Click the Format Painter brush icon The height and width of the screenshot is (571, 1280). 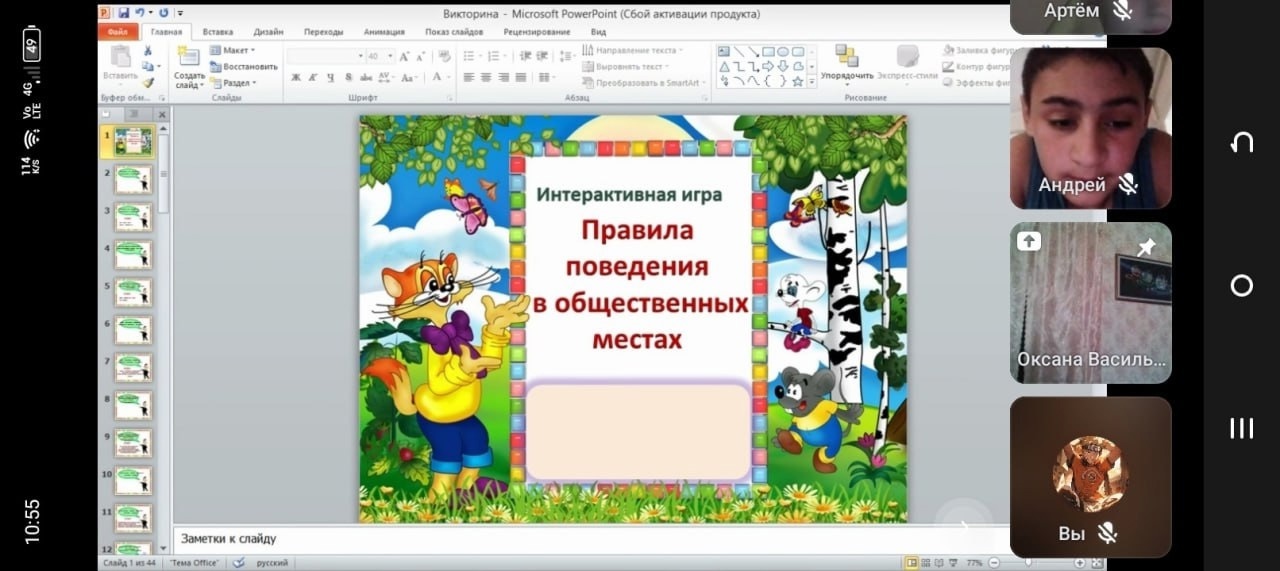[149, 83]
